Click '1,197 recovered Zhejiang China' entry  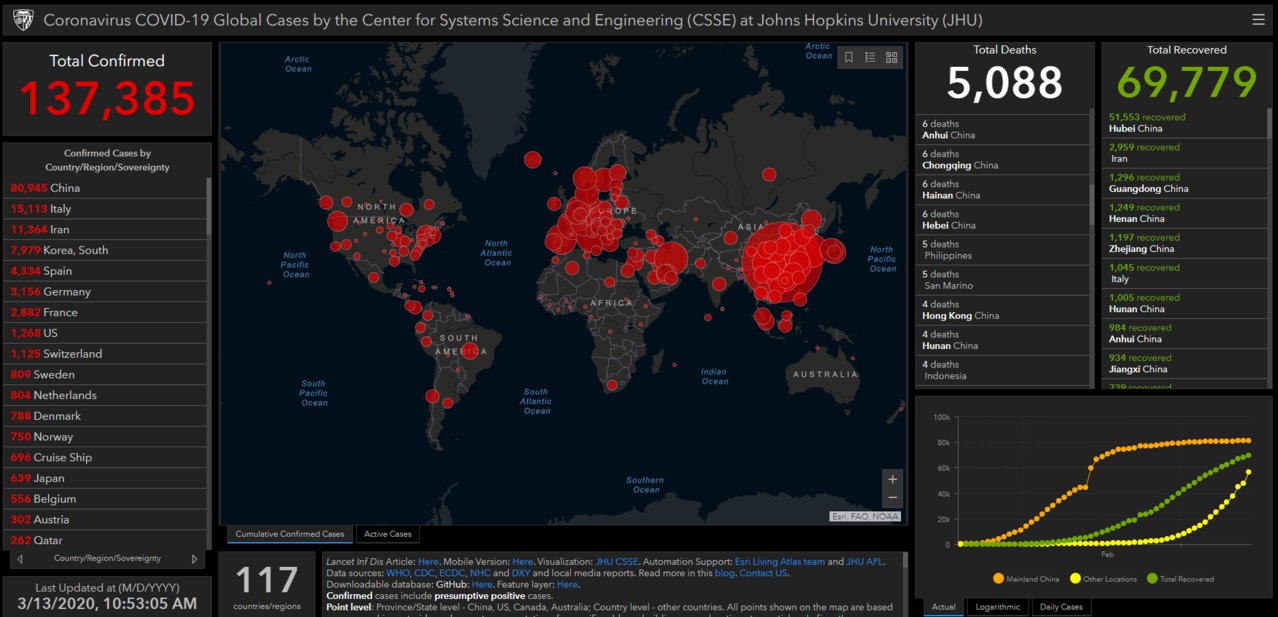(1184, 242)
